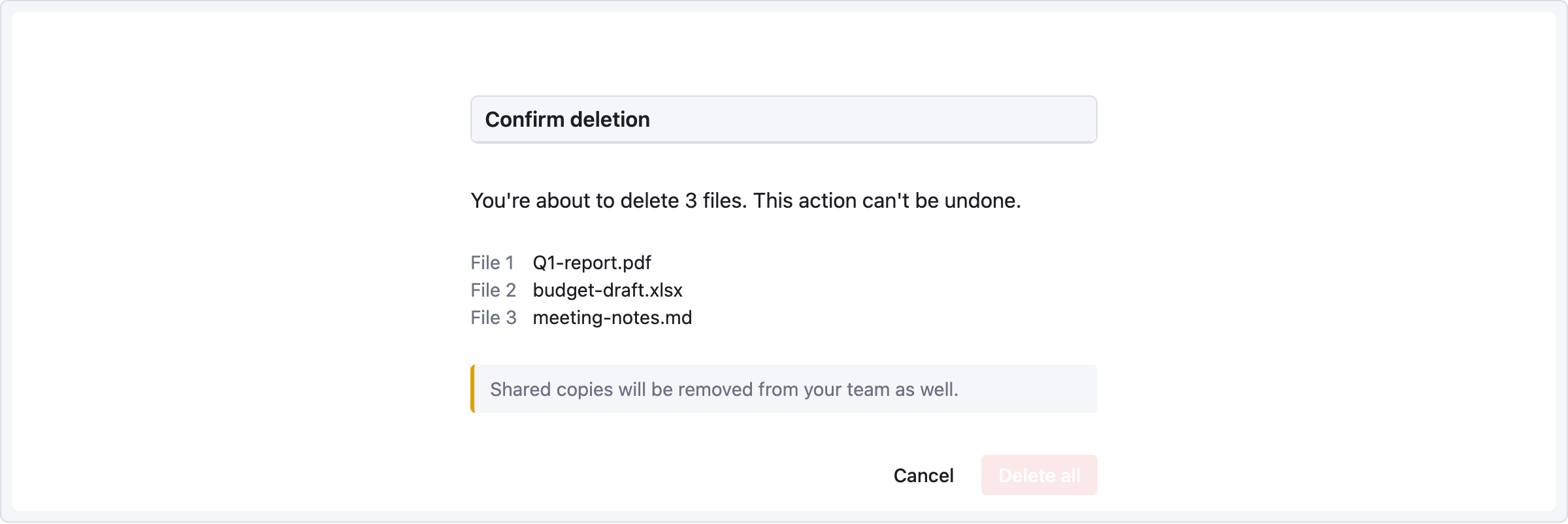Viewport: 1568px width, 524px height.
Task: Click the shared copies warning banner
Action: tap(783, 388)
